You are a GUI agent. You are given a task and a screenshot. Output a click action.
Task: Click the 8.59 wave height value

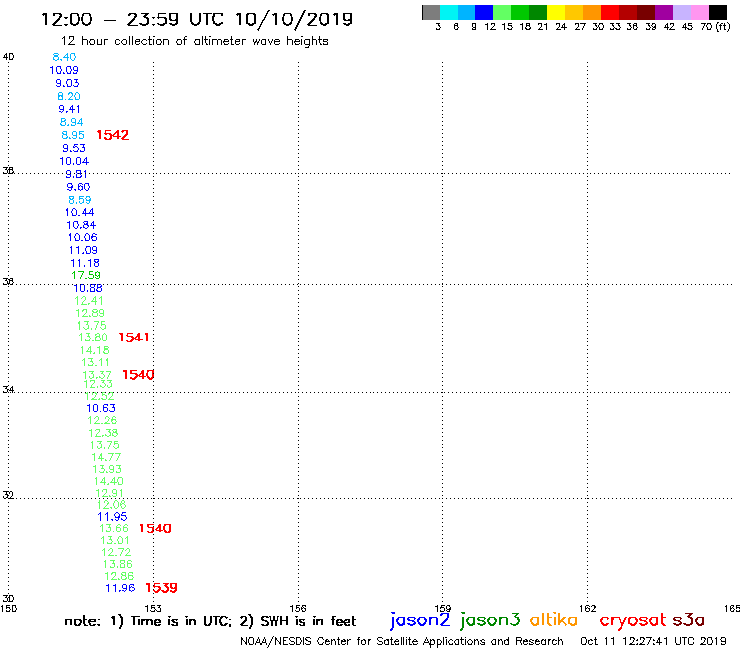tap(80, 200)
